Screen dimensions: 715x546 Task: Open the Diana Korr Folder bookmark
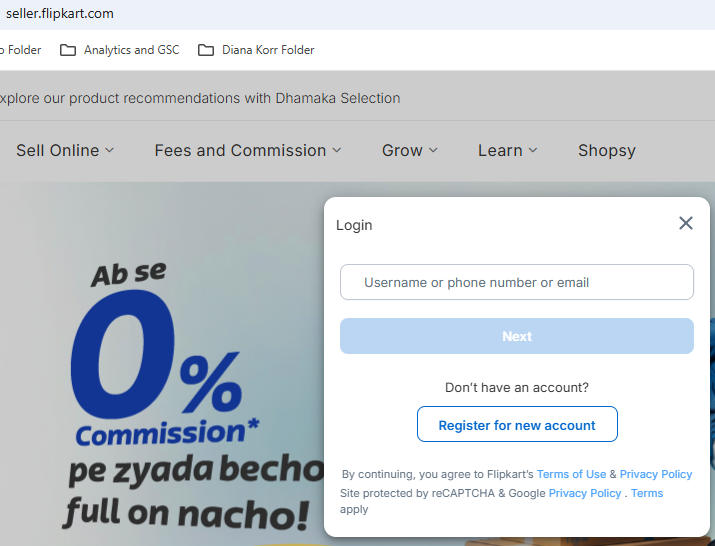(x=256, y=50)
